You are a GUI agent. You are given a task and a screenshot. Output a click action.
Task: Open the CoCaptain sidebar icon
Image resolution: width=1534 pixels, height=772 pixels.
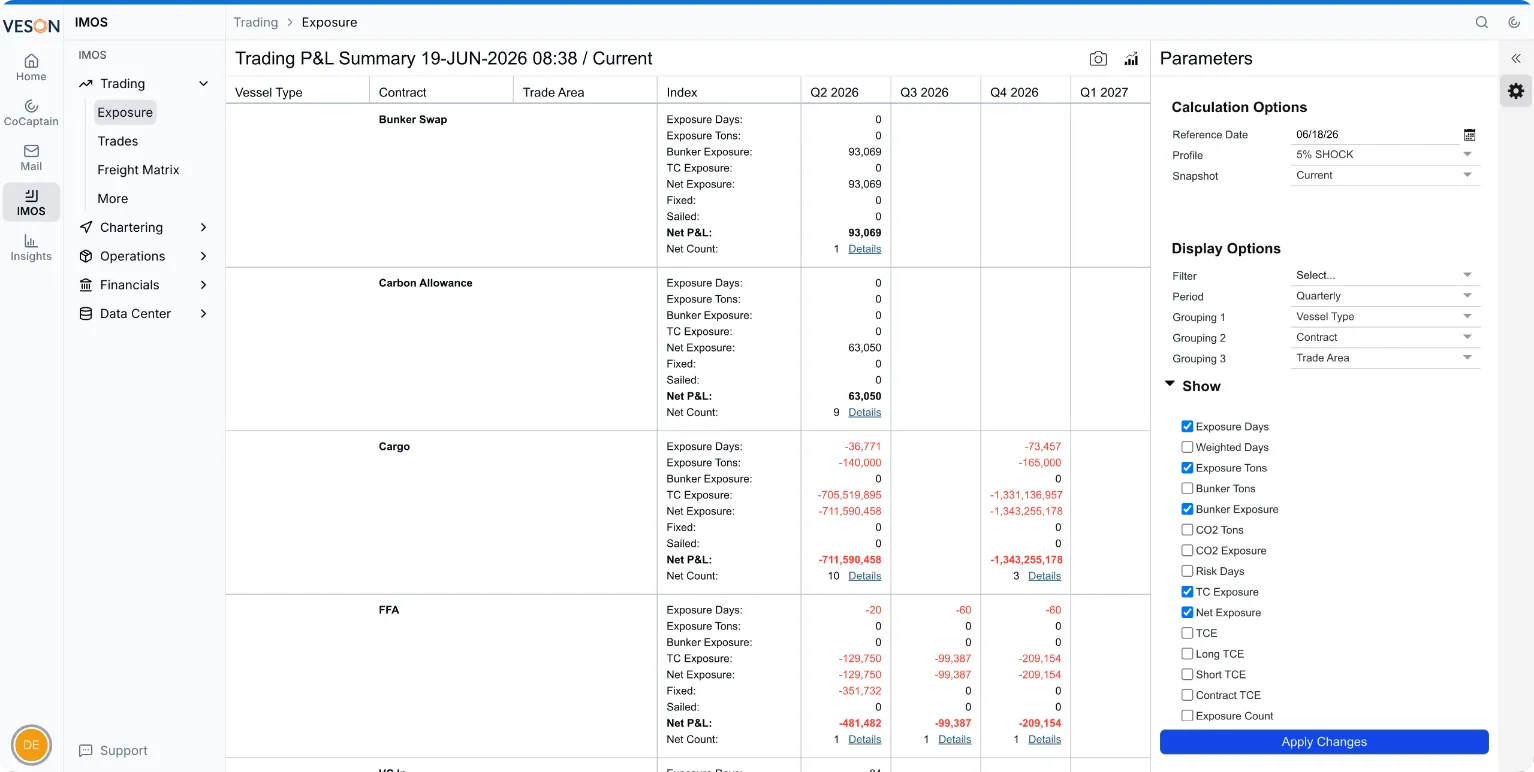pos(31,112)
